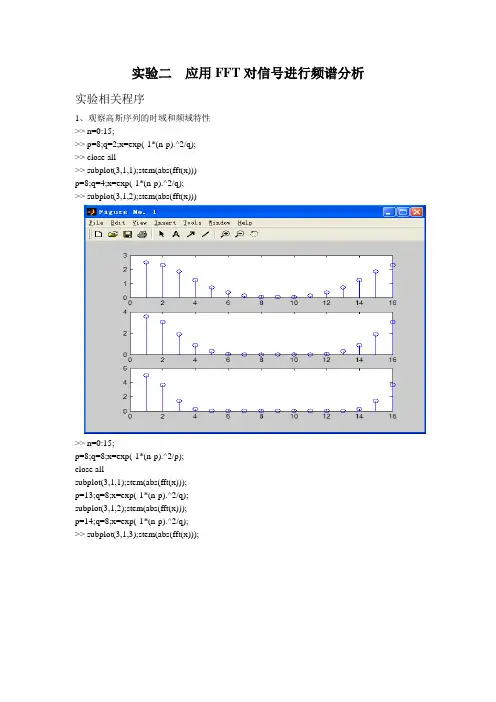Select the Insert Arrow tool
This screenshot has width=496, height=702.
point(191,234)
